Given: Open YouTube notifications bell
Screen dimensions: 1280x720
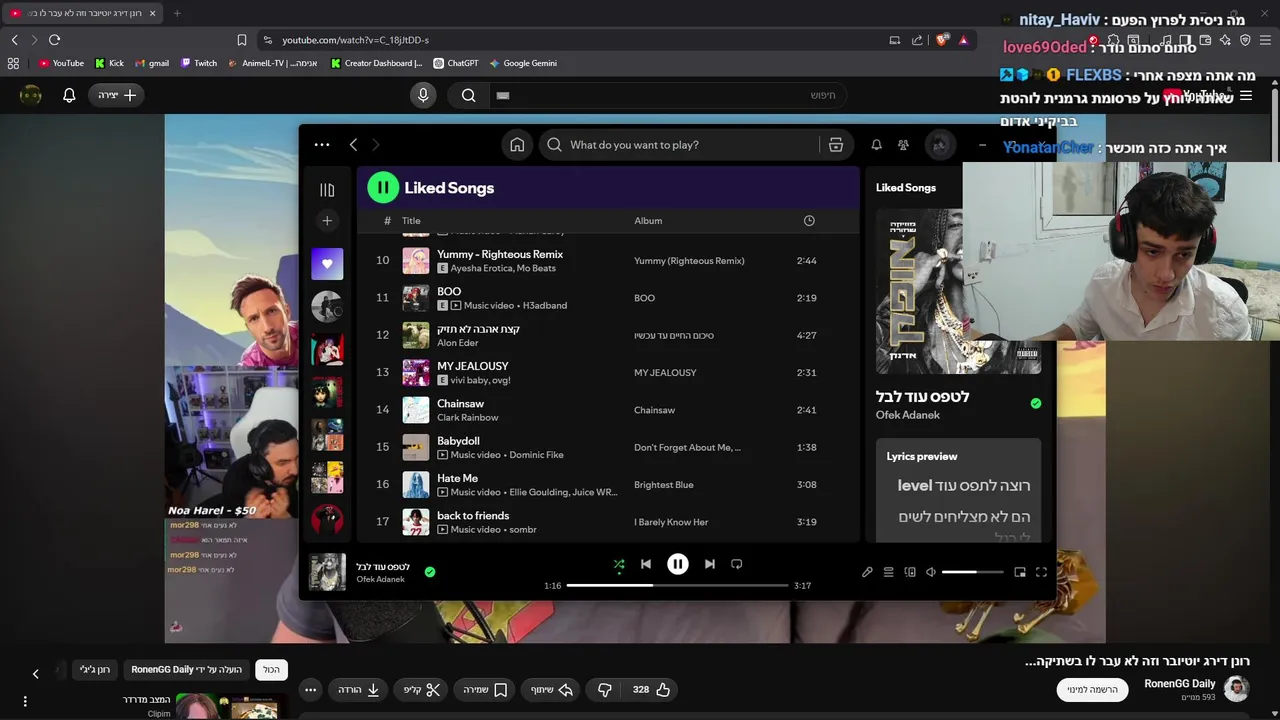Looking at the screenshot, I should [x=69, y=95].
